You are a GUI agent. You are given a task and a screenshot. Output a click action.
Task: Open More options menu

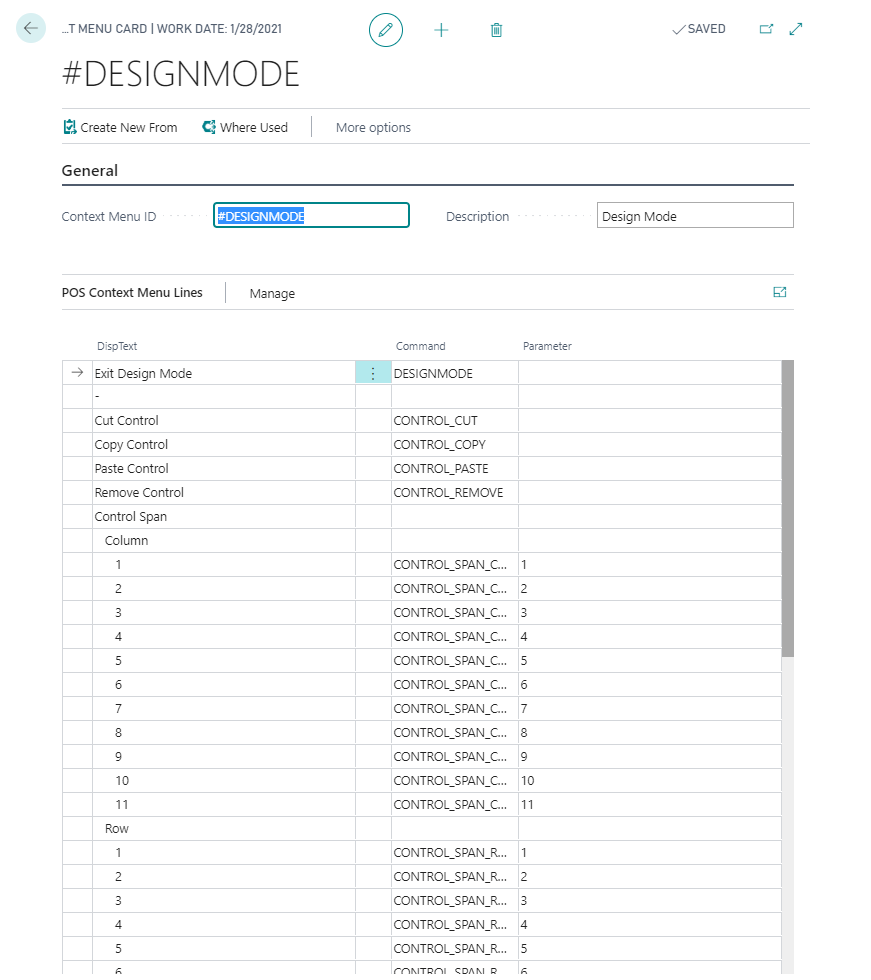point(373,127)
